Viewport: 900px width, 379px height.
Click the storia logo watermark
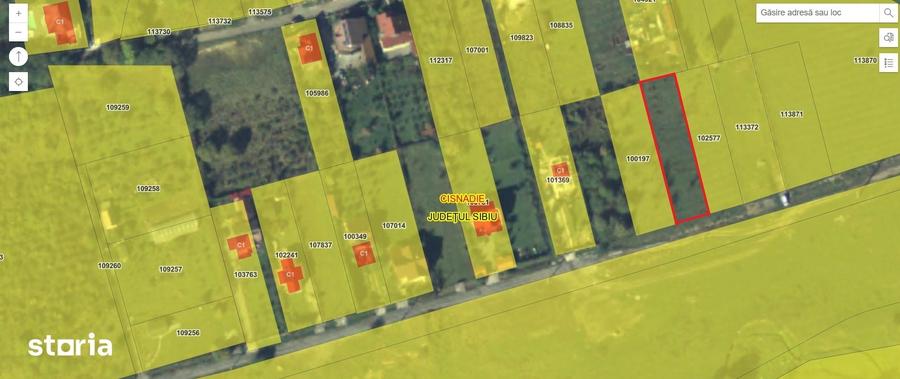coord(70,346)
